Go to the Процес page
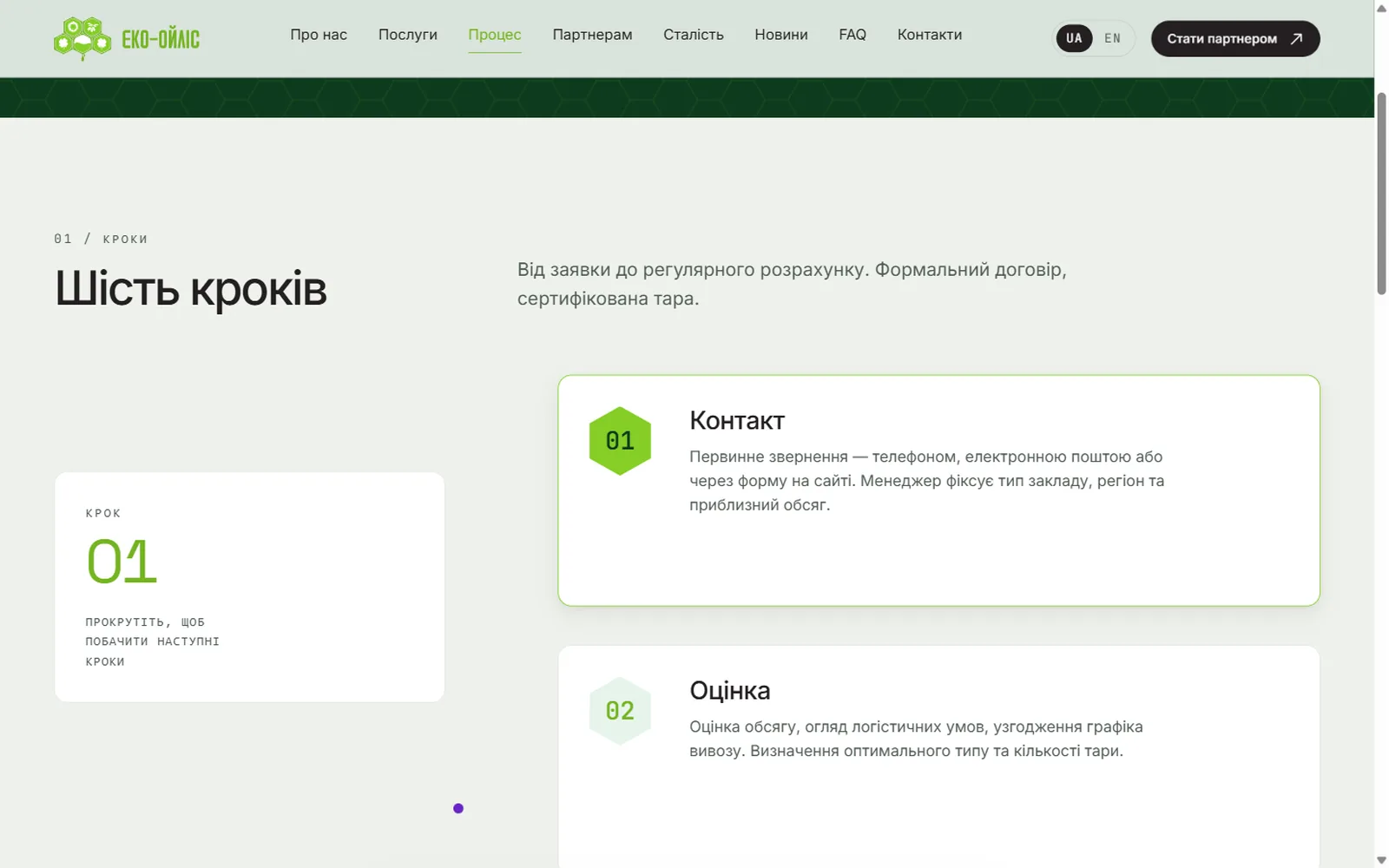Screen dimensions: 1389x868 click(495, 35)
